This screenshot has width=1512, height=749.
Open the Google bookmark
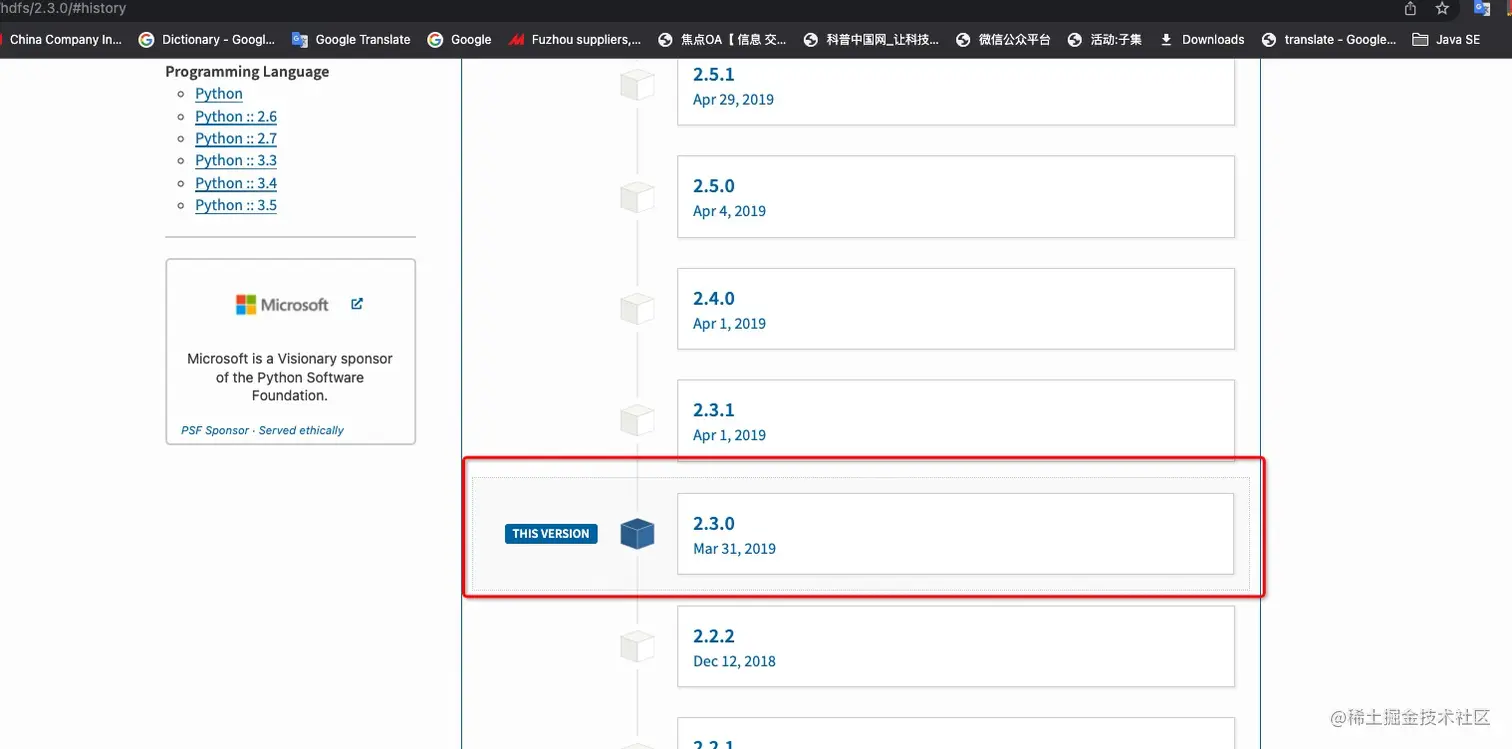point(459,40)
